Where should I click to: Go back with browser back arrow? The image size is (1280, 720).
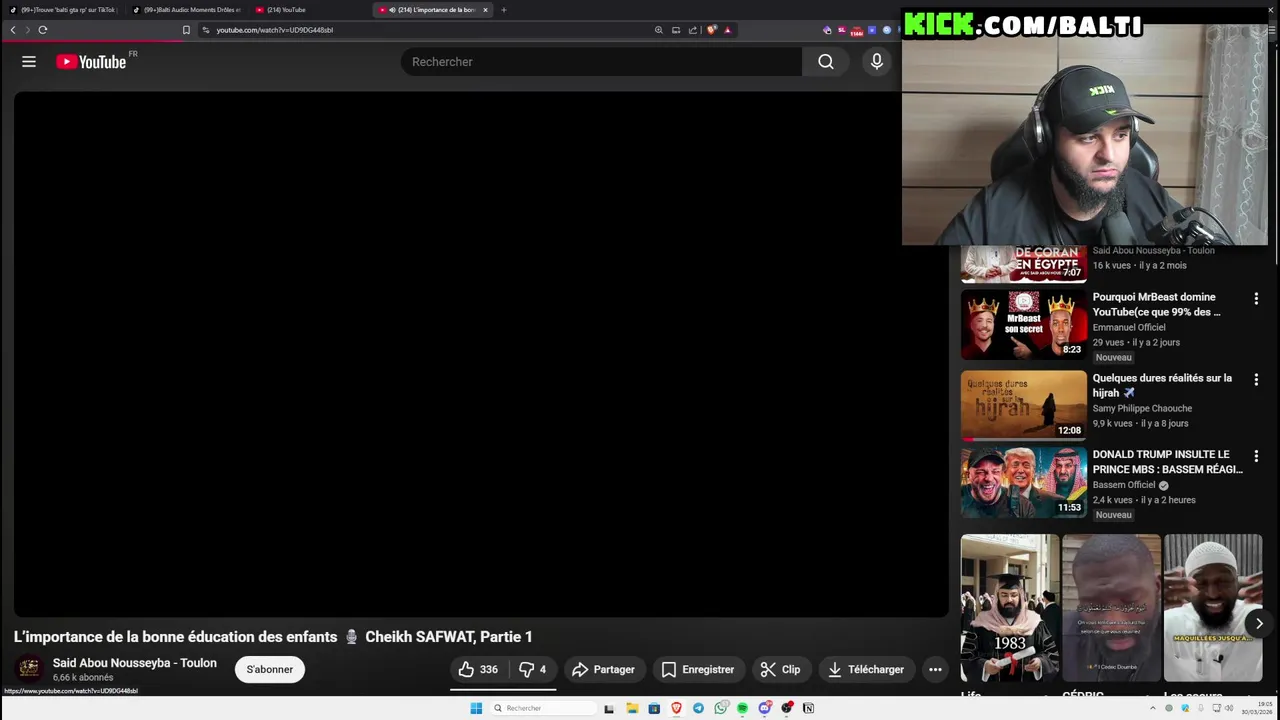tap(13, 30)
